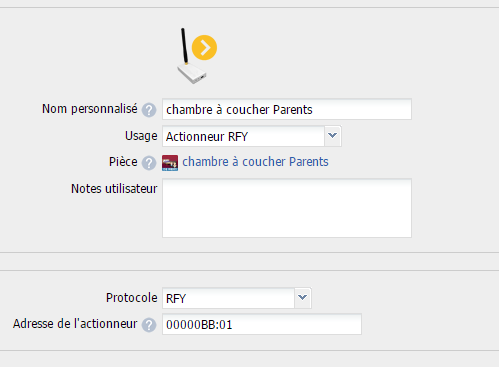Show help for Adresse de l'actionneur
The width and height of the screenshot is (499, 367).
tap(149, 325)
